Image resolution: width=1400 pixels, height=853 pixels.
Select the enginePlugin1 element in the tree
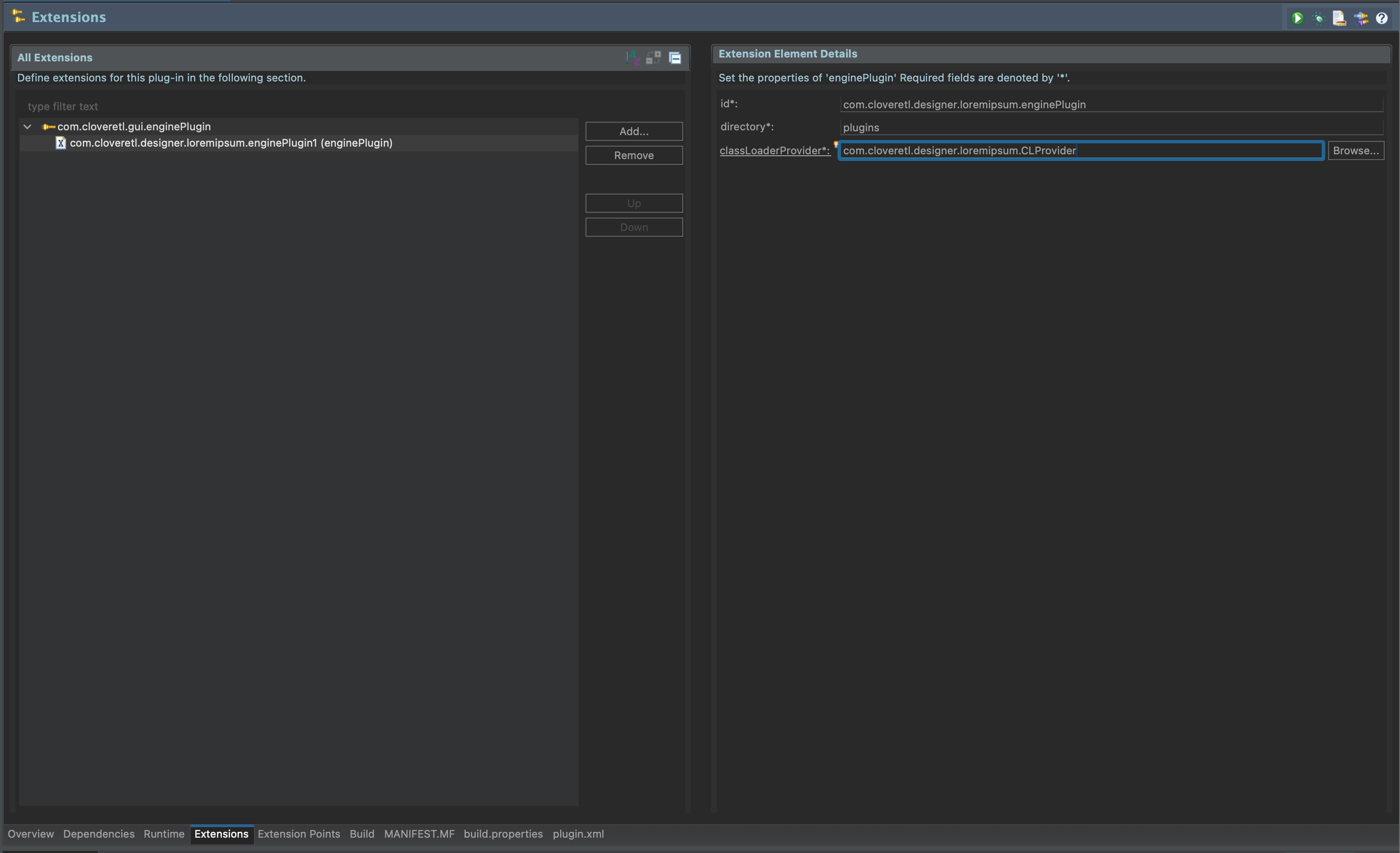[x=230, y=143]
